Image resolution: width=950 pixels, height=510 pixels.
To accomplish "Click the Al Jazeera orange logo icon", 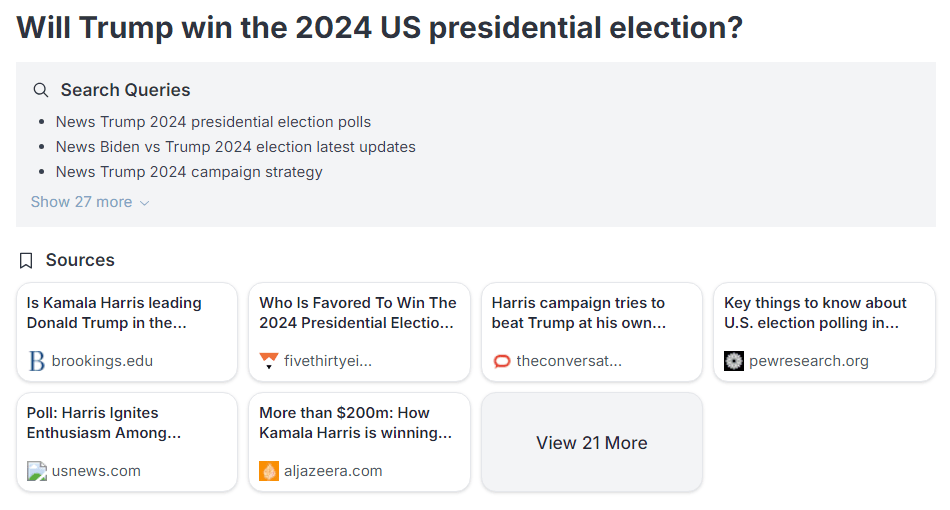I will tap(269, 471).
